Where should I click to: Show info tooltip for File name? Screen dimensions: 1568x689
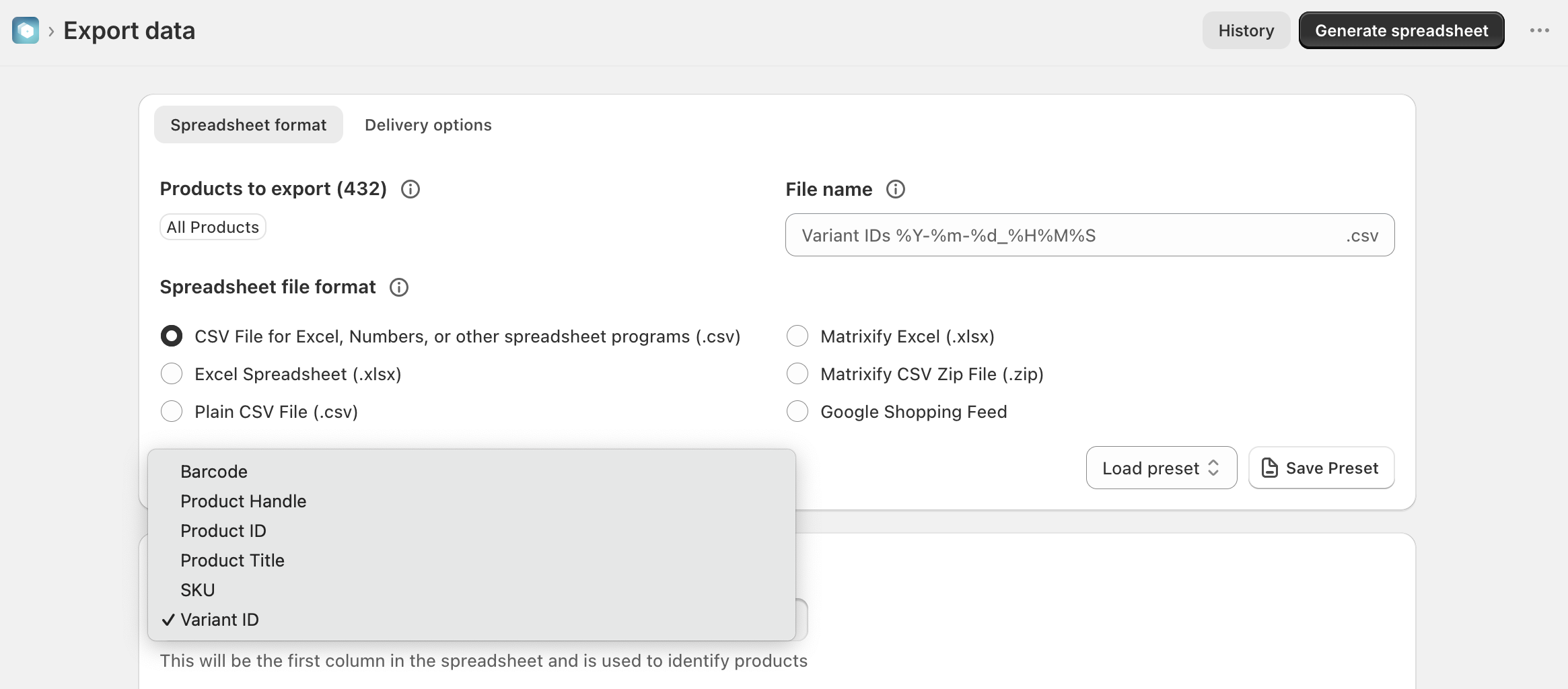(x=895, y=189)
